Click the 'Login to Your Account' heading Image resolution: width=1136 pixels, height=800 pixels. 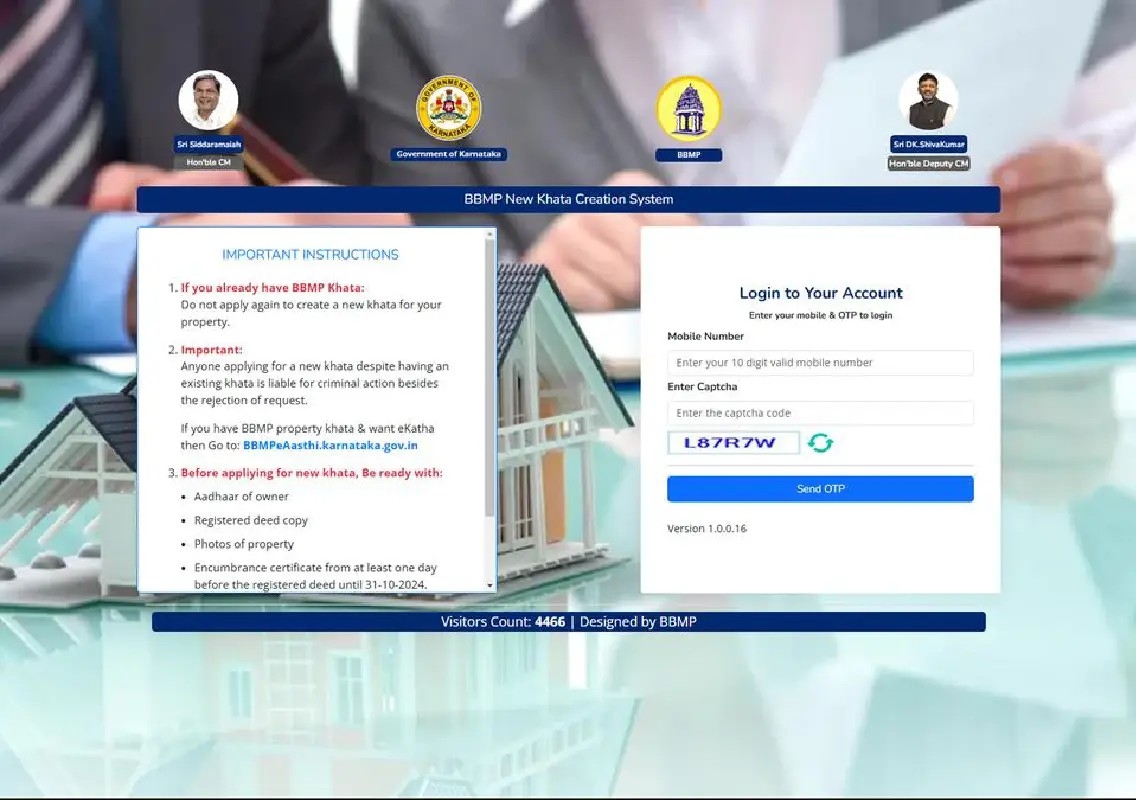pos(821,293)
